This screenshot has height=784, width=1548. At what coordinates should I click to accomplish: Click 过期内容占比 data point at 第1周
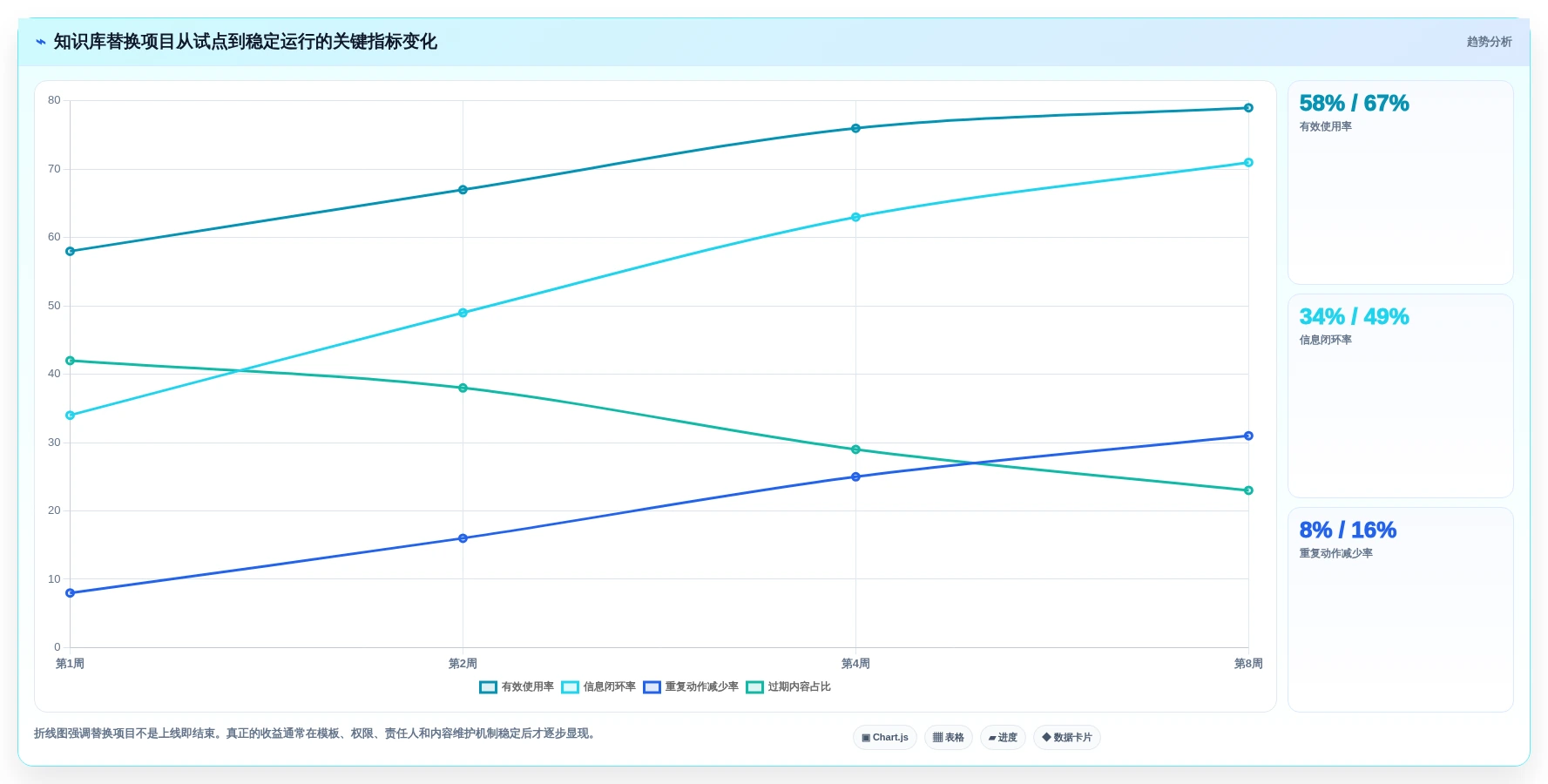[x=71, y=361]
